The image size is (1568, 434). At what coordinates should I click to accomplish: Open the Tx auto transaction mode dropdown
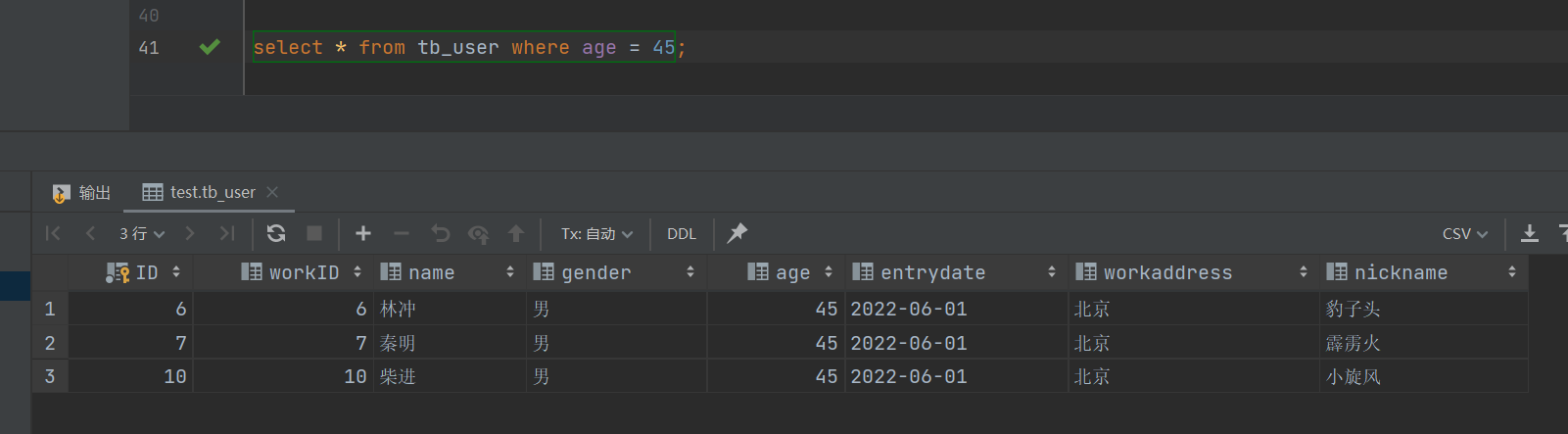596,234
